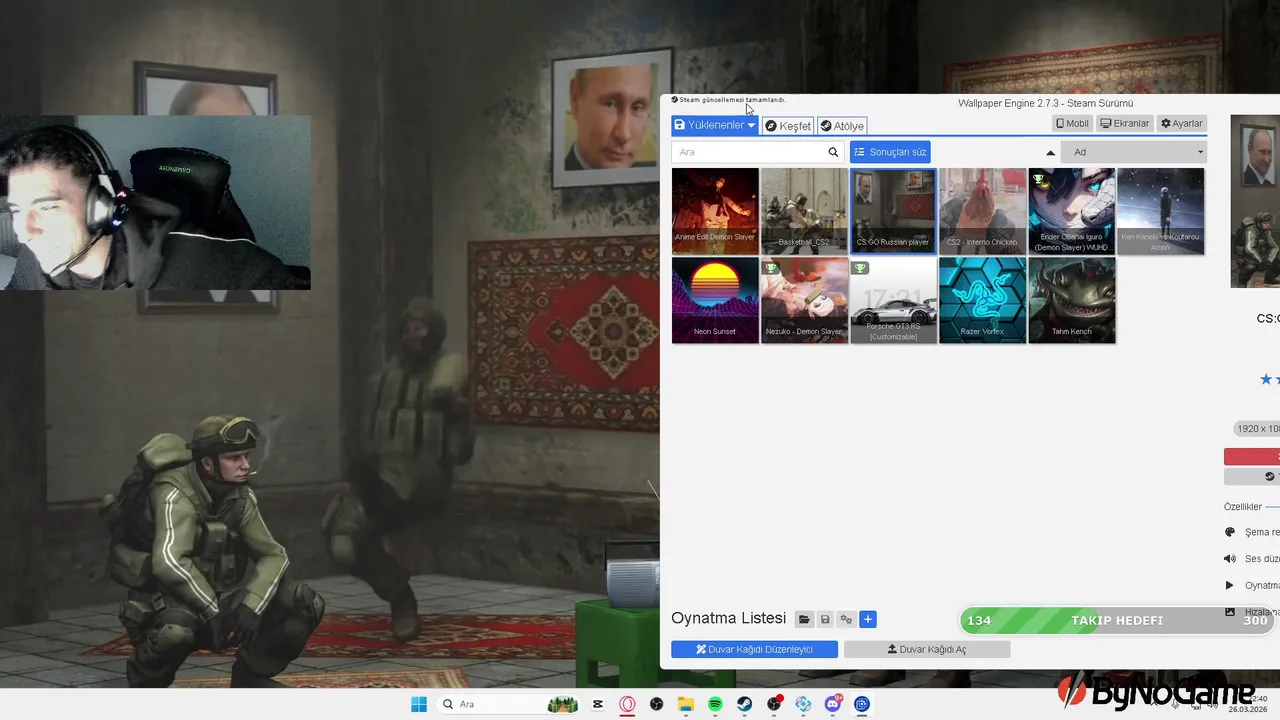Open Ayarlar settings
Image resolution: width=1280 pixels, height=720 pixels.
pos(1182,124)
